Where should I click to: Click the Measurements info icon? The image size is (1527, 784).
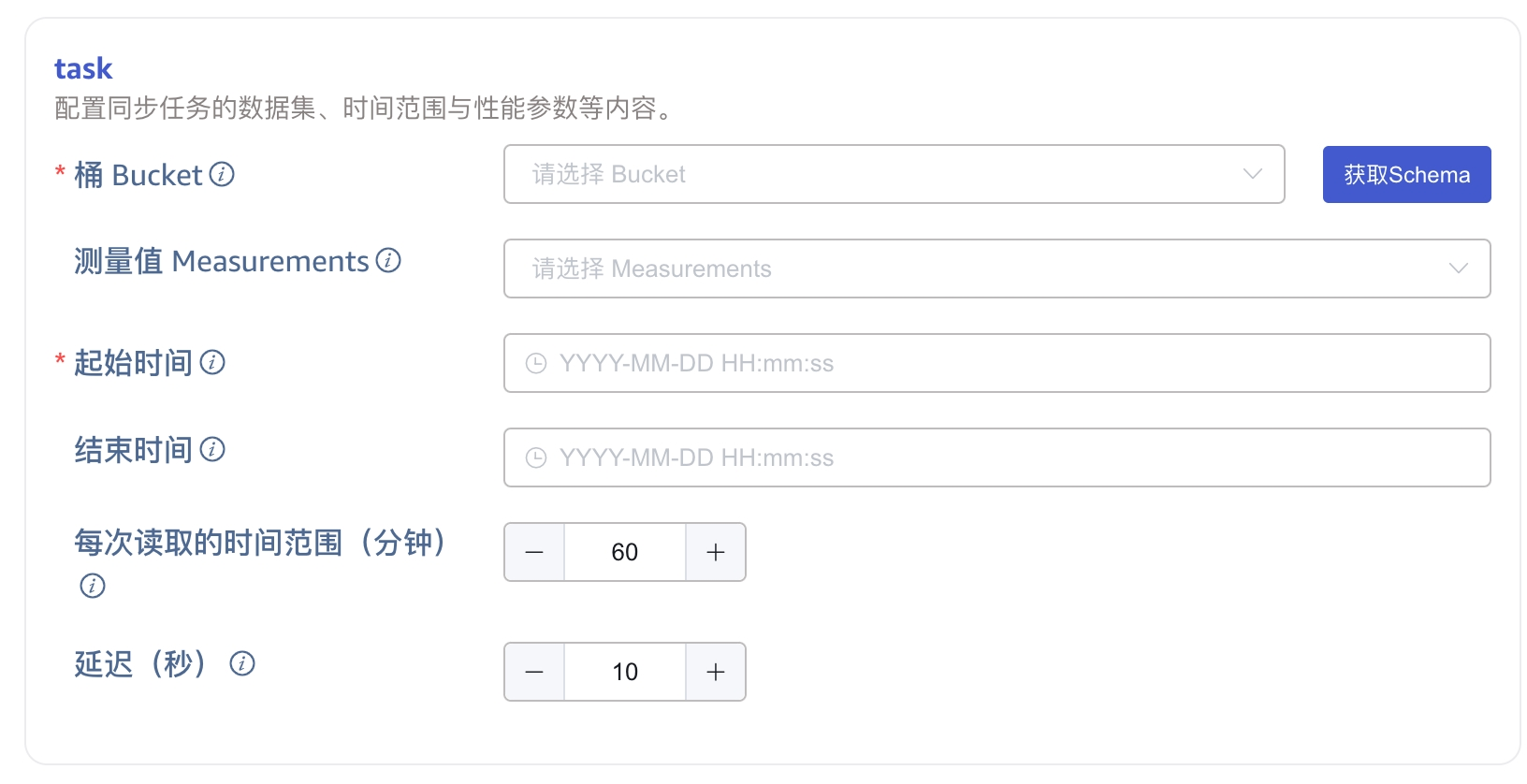(388, 261)
